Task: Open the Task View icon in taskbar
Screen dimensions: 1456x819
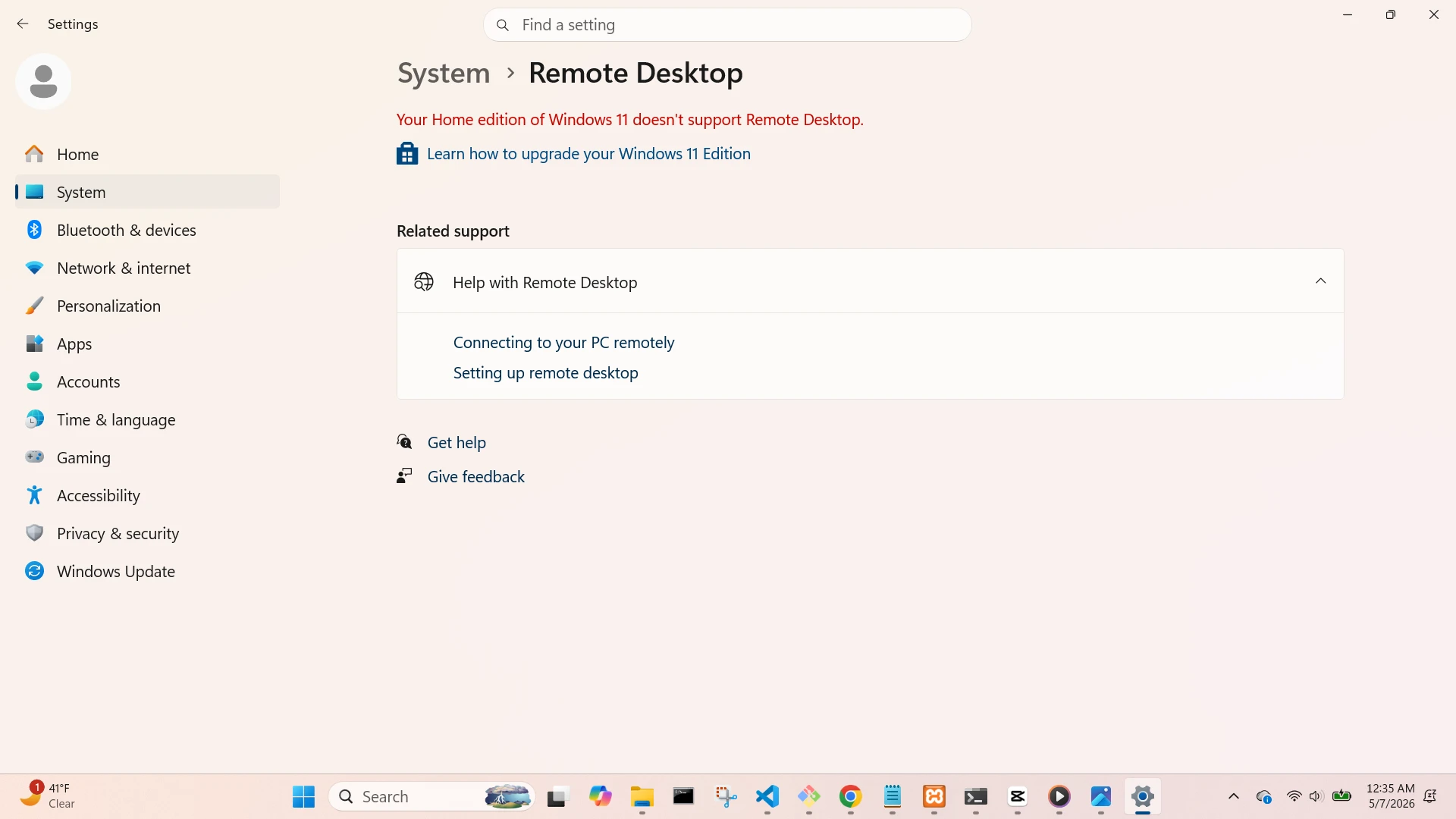Action: pyautogui.click(x=557, y=796)
